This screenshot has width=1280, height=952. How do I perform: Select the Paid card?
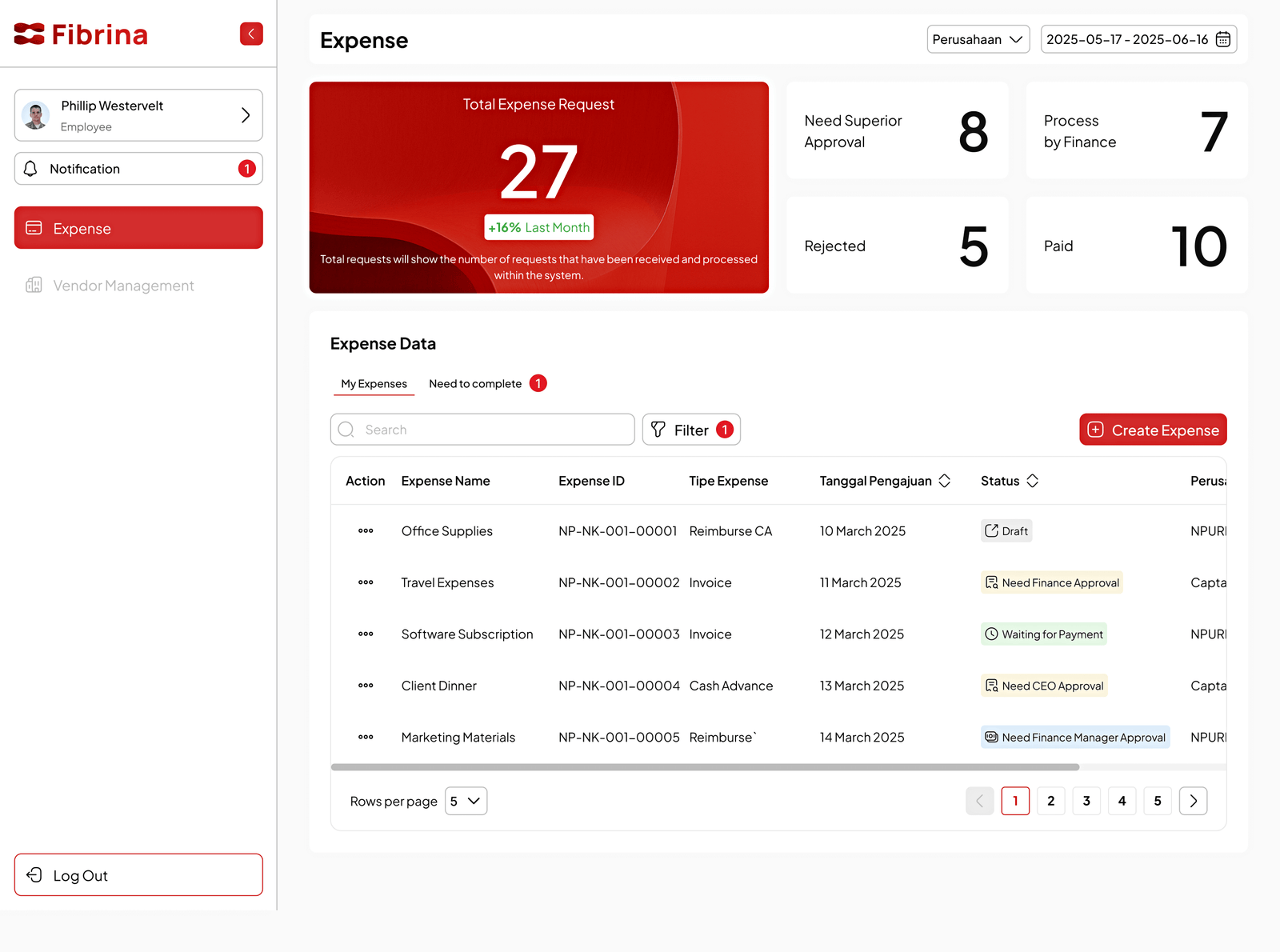click(x=1136, y=246)
